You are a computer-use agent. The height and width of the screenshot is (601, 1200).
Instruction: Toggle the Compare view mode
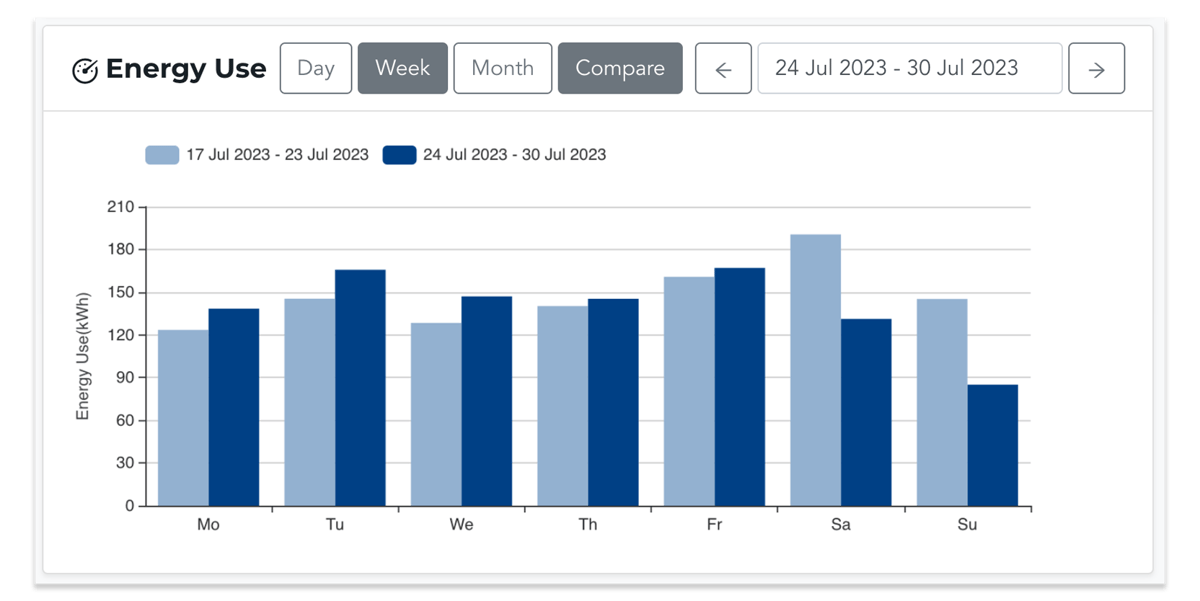pos(620,68)
